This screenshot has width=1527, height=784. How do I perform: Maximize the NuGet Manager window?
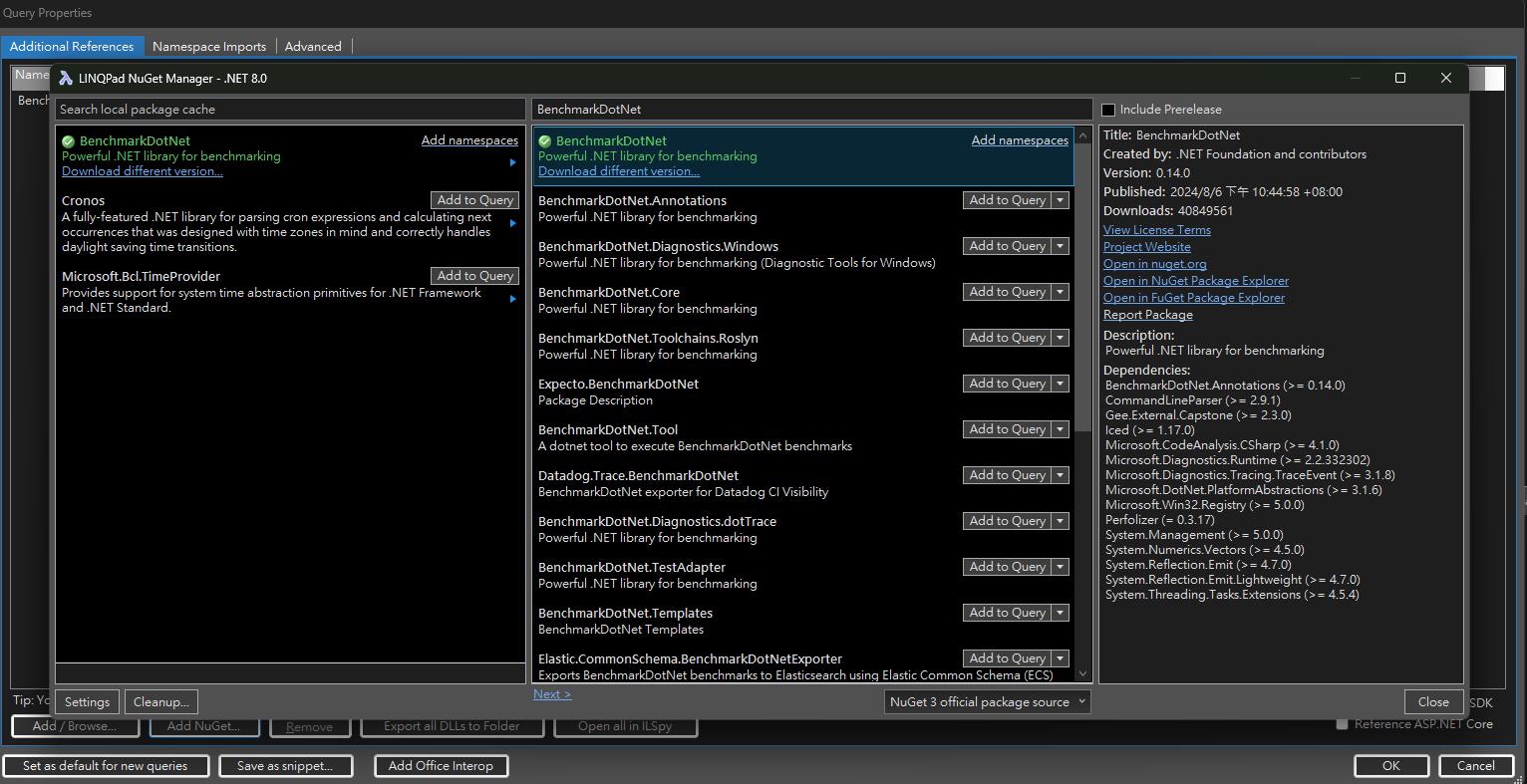click(1399, 78)
